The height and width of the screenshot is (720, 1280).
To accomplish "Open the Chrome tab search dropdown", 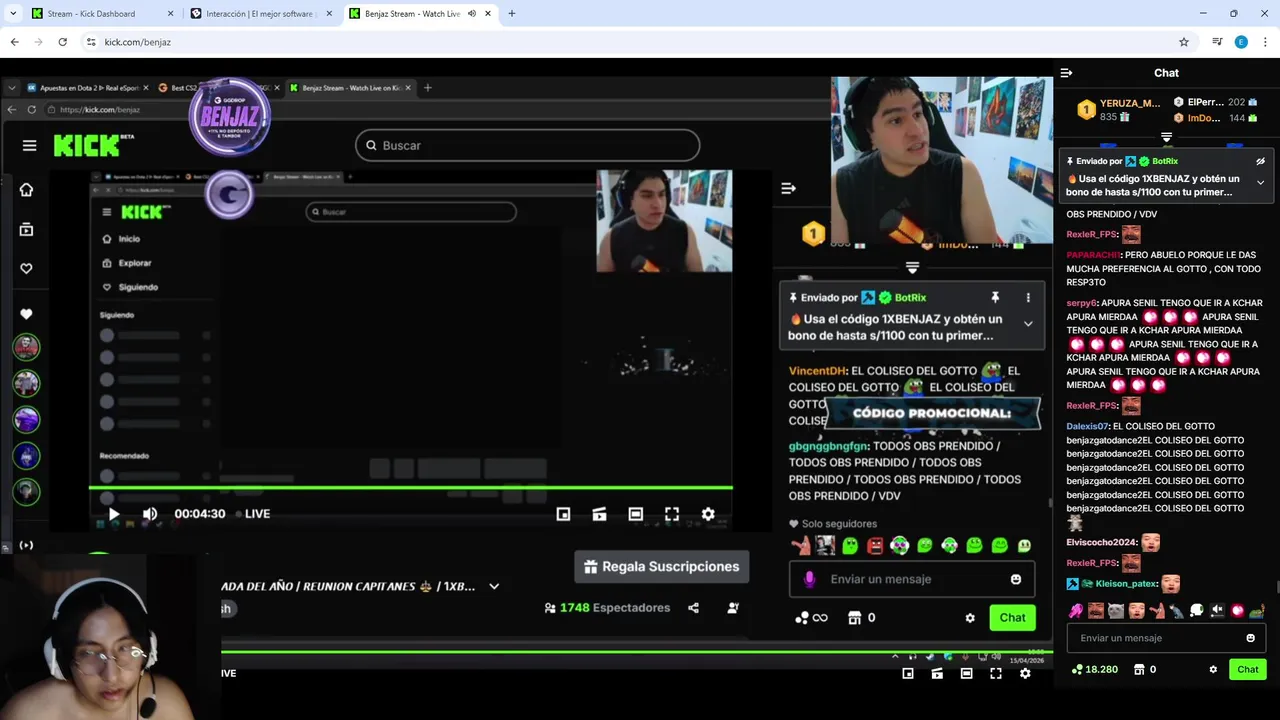I will click(13, 14).
